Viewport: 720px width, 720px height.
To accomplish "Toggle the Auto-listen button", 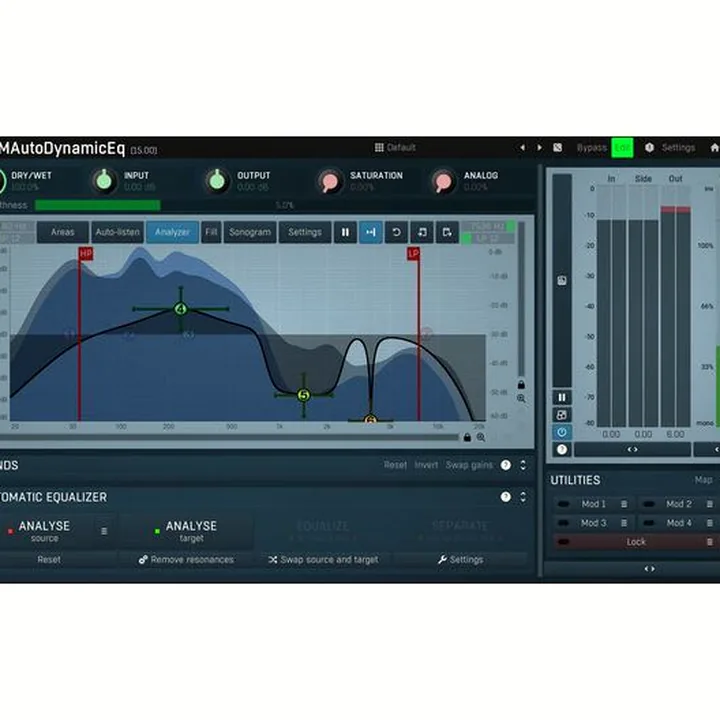I will point(118,232).
